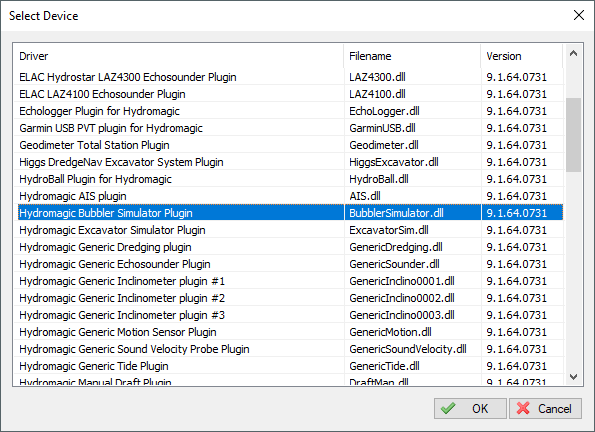595x432 pixels.
Task: Click the GenericInclino0002.dll filename cell
Action: (x=412, y=298)
